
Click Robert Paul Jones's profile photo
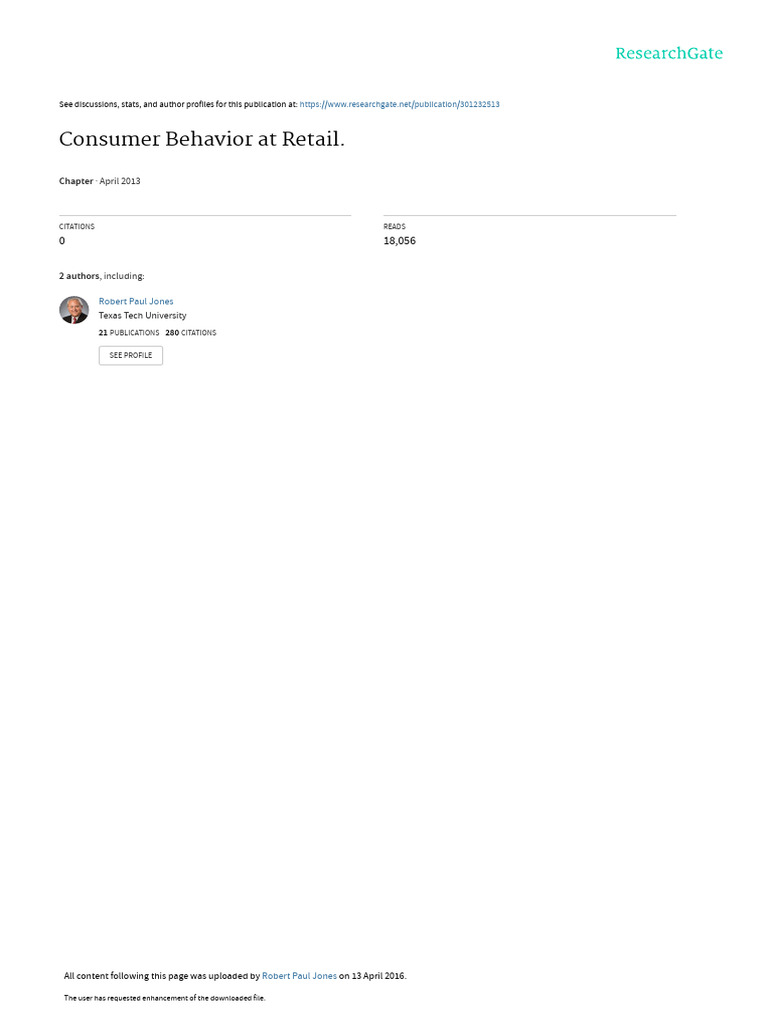[x=74, y=310]
